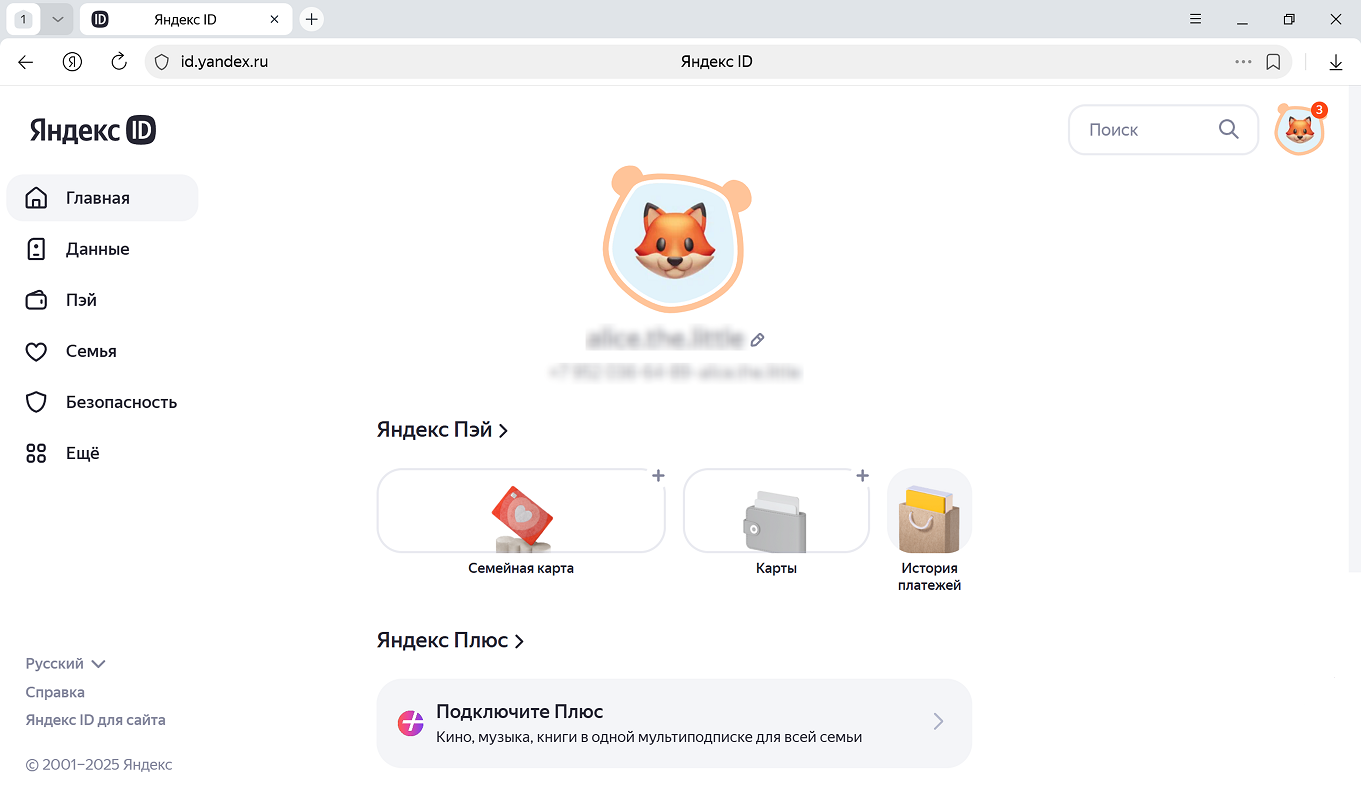
Task: Expand the Русский language dropdown
Action: pyautogui.click(x=66, y=664)
